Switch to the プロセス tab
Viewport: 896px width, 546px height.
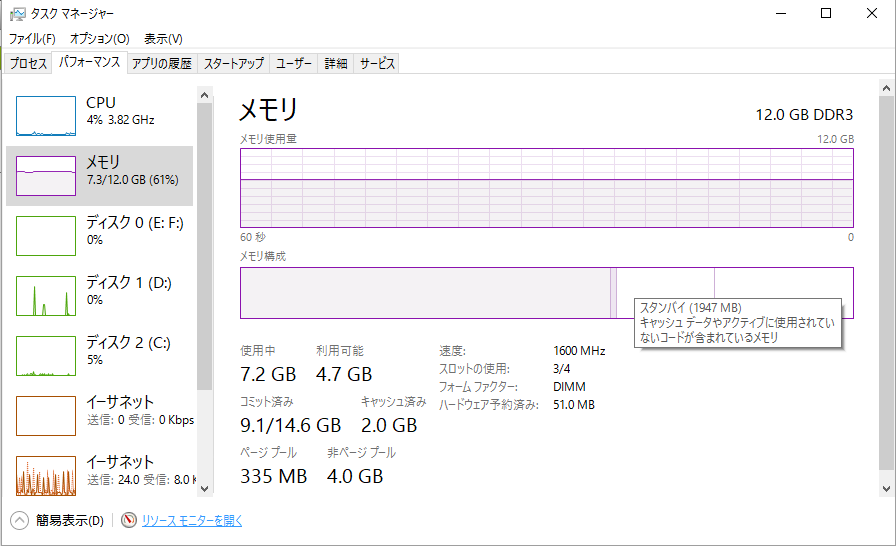pos(28,63)
